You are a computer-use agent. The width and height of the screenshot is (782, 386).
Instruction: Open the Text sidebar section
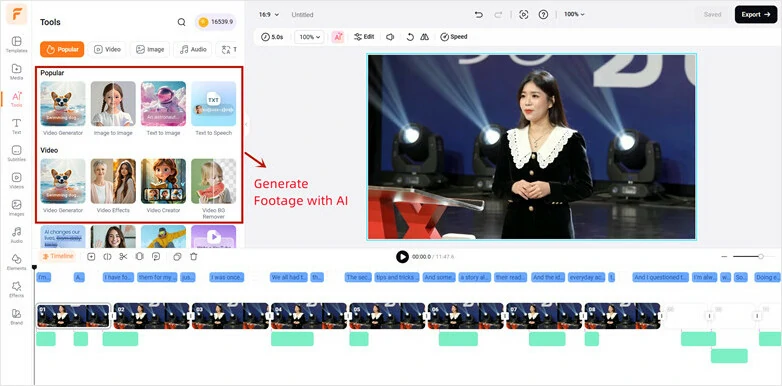point(16,126)
